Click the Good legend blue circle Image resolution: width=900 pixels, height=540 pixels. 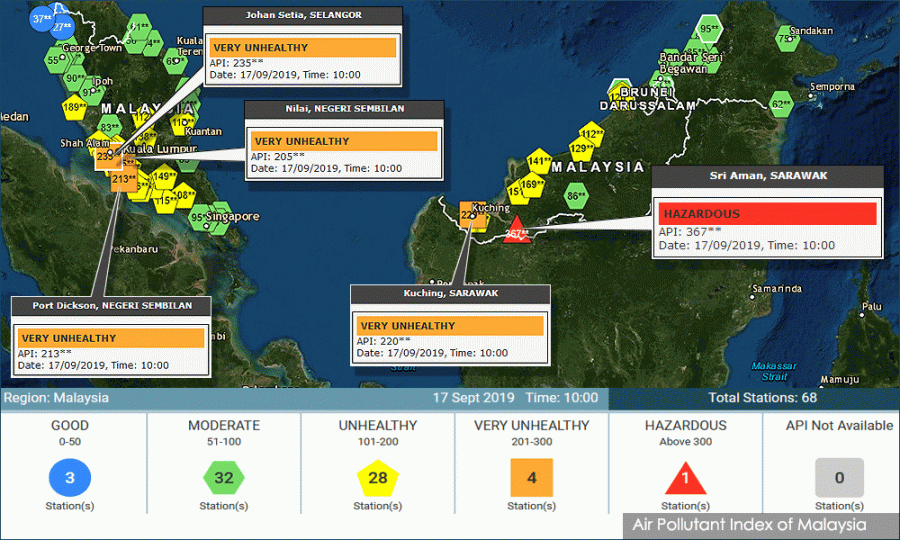click(70, 478)
